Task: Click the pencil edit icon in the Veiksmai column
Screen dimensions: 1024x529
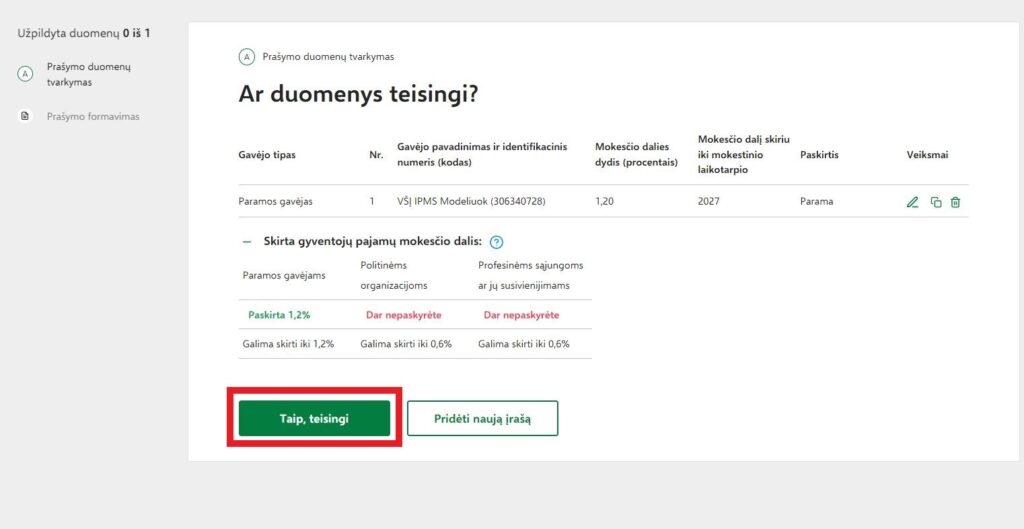Action: point(912,202)
